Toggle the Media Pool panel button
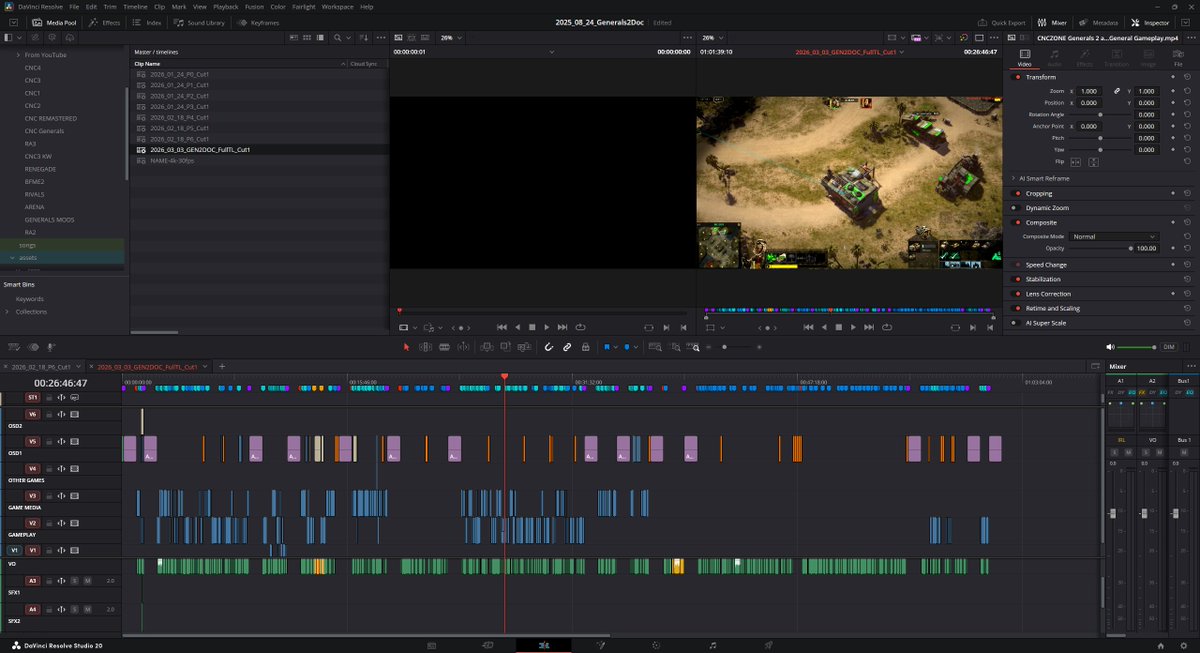Viewport: 1200px width, 653px height. [53, 22]
